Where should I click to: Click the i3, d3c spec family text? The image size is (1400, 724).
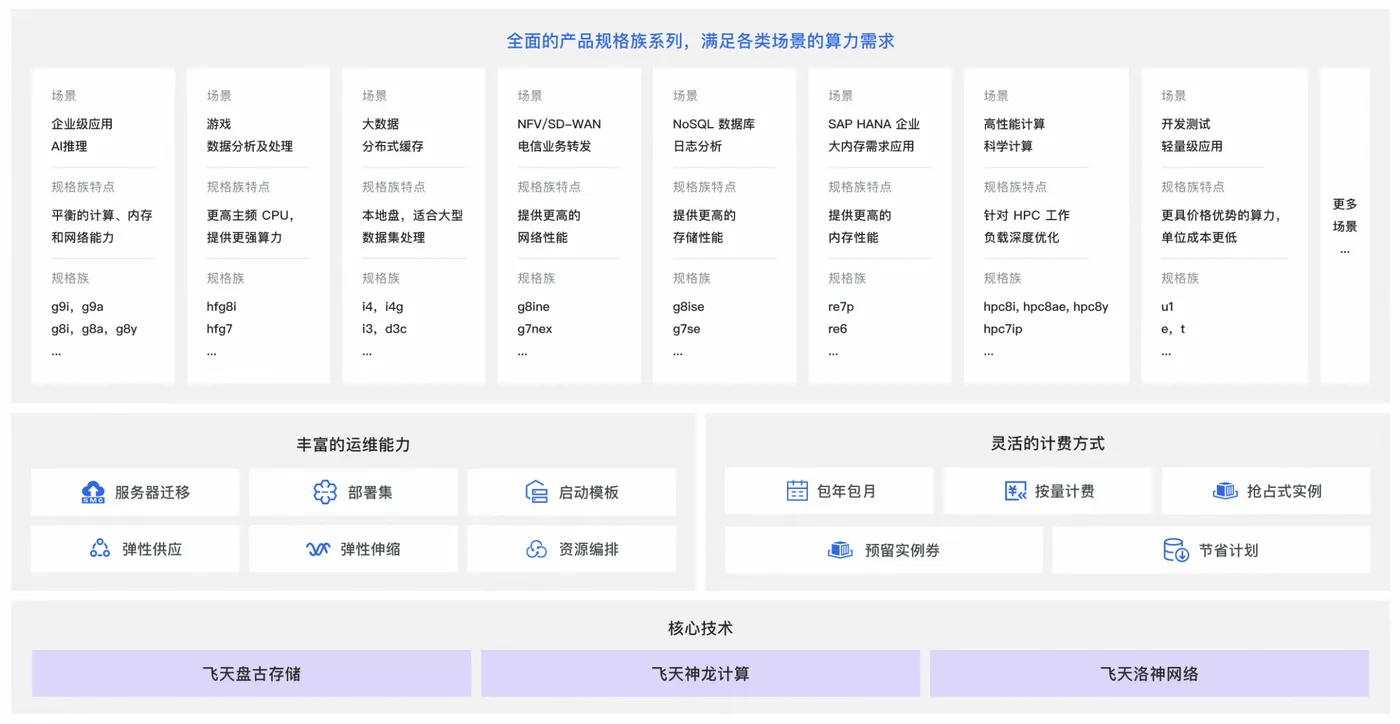click(385, 329)
